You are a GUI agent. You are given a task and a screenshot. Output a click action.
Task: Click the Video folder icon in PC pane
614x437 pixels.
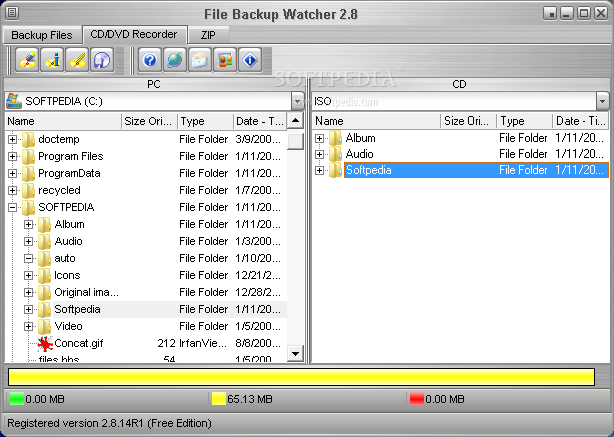click(x=45, y=327)
